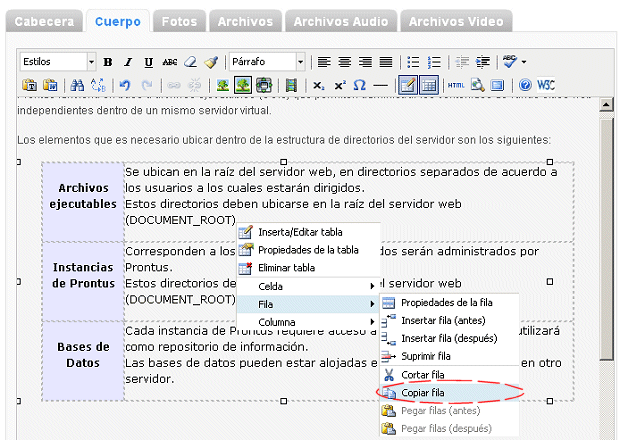Switch to the Cabecera tab
Viewport: 620px width, 440px height.
tap(44, 21)
